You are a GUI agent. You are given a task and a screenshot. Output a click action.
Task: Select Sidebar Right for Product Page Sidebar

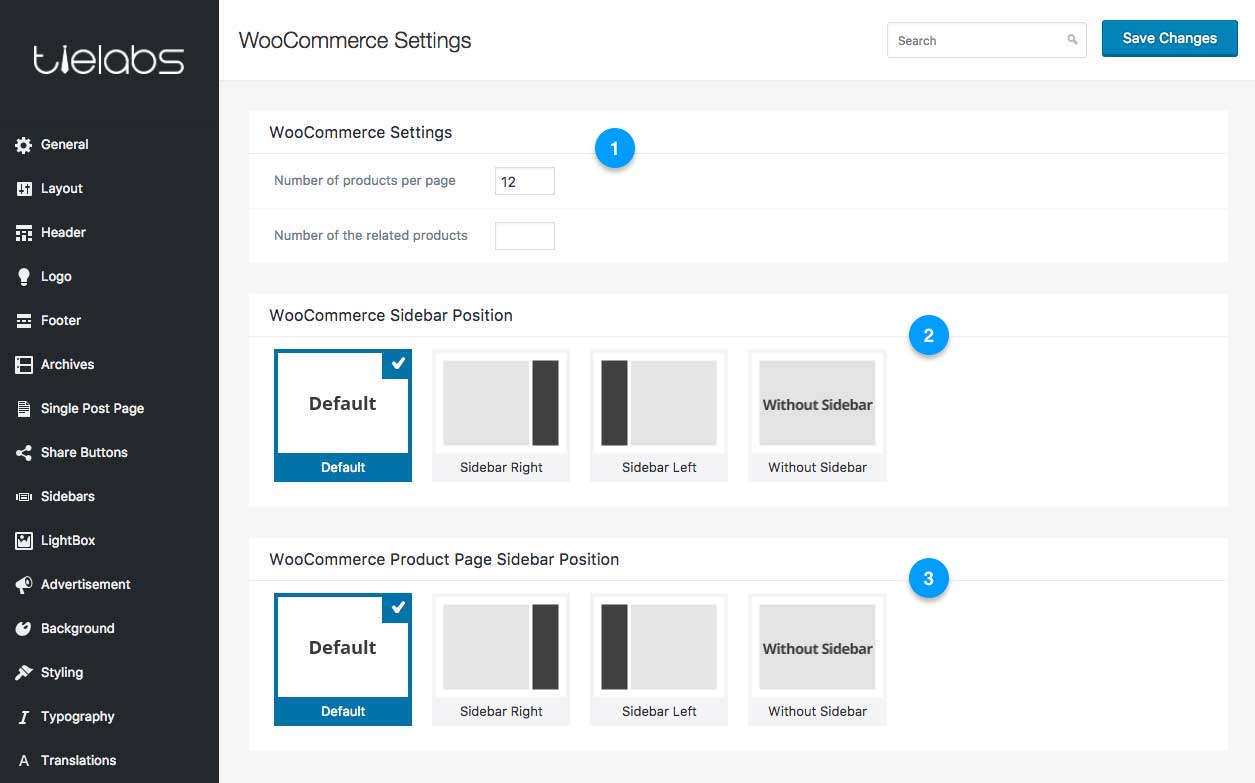(501, 659)
